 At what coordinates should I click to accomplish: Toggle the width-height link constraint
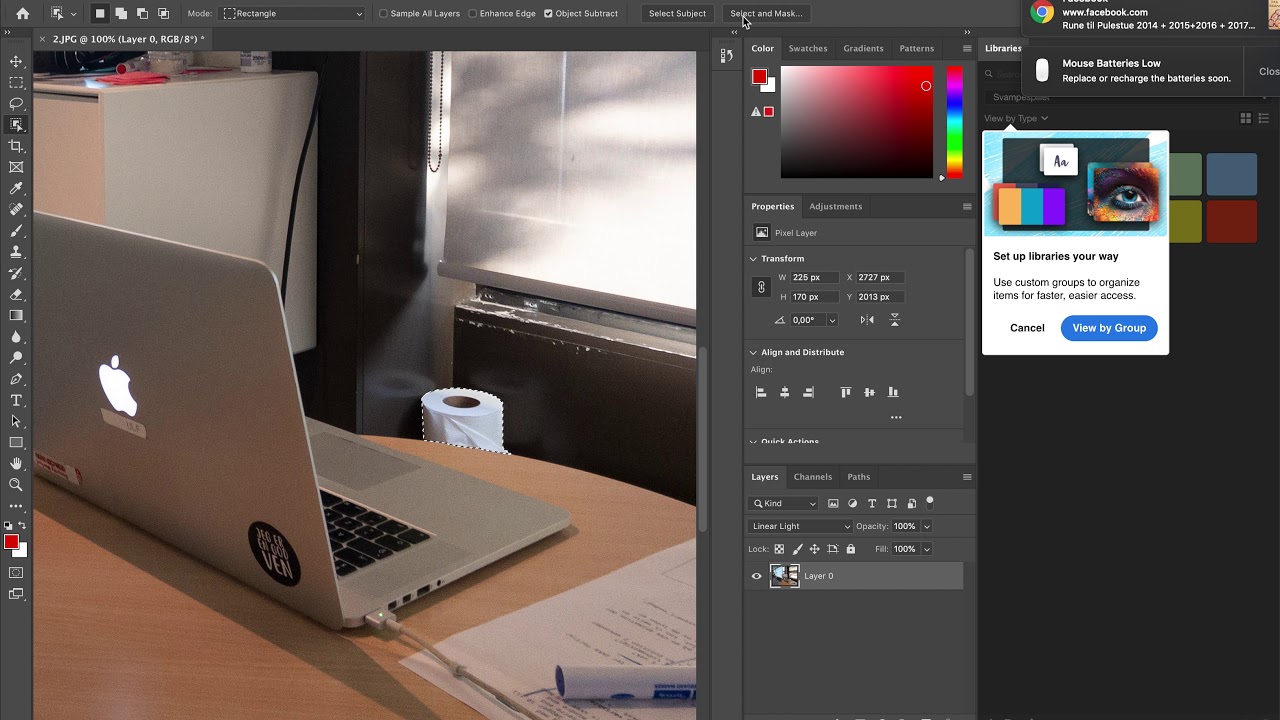[x=761, y=287]
